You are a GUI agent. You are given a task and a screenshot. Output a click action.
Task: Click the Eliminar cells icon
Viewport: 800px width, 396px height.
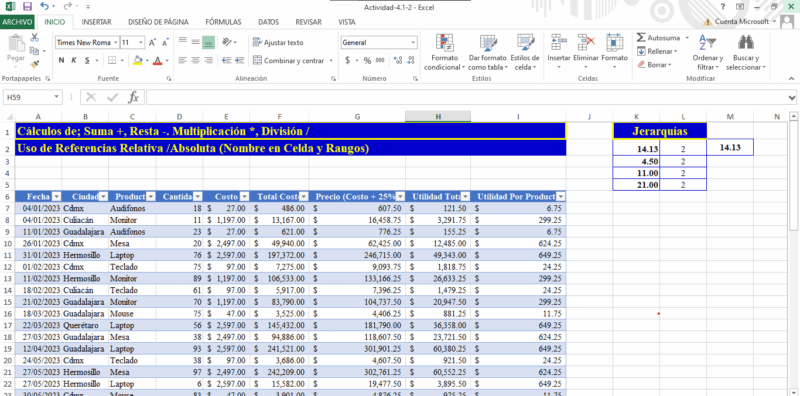tap(586, 42)
